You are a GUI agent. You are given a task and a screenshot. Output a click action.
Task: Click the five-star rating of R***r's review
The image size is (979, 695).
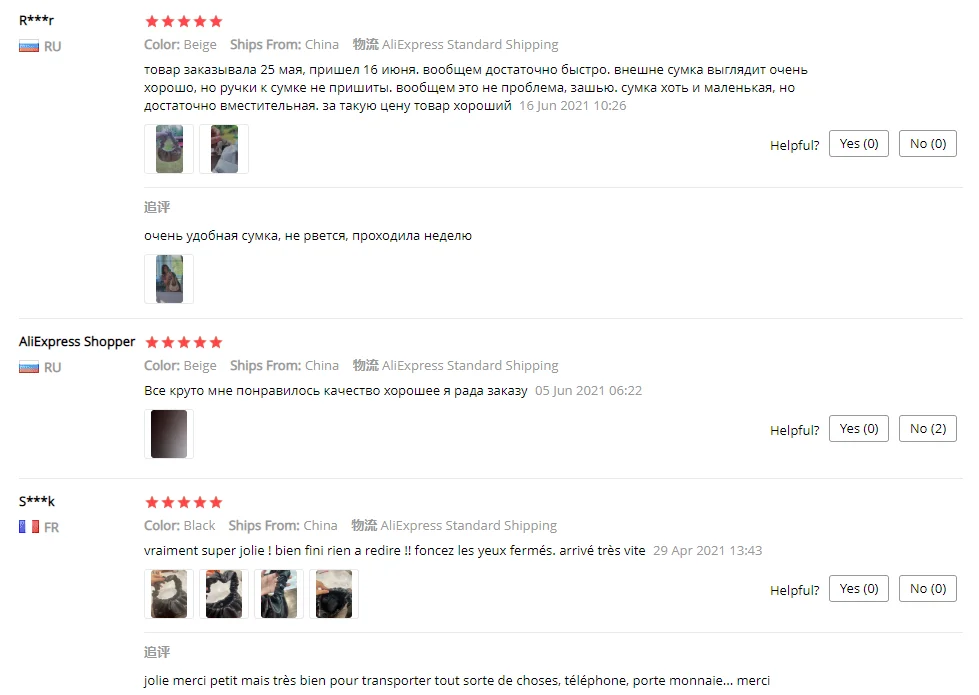[x=184, y=22]
